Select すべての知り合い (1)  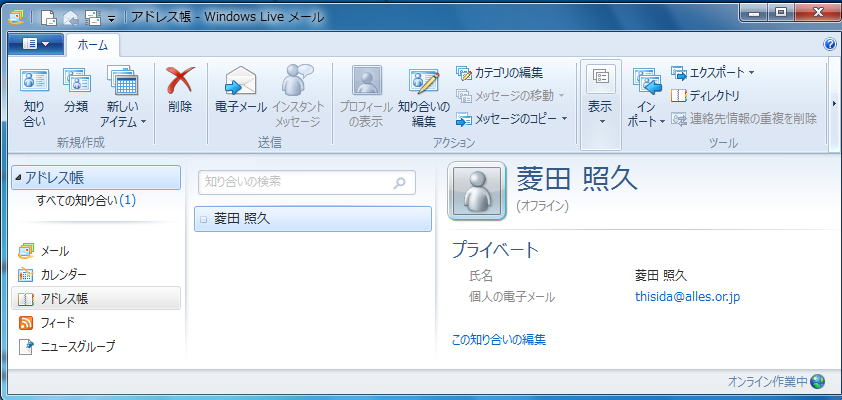[x=86, y=201]
